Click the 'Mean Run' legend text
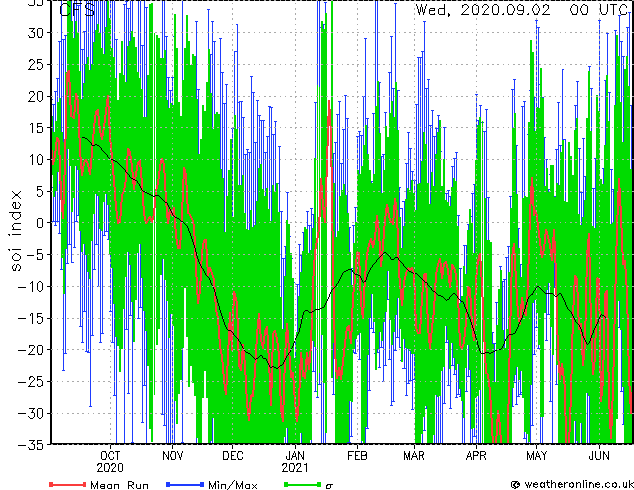This screenshot has width=634, height=490. [x=120, y=485]
